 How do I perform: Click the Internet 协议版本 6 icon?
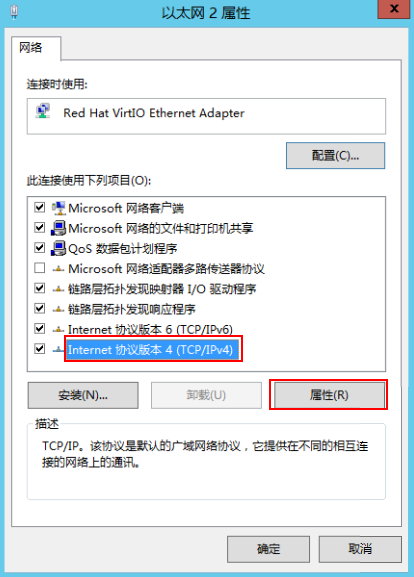point(58,330)
